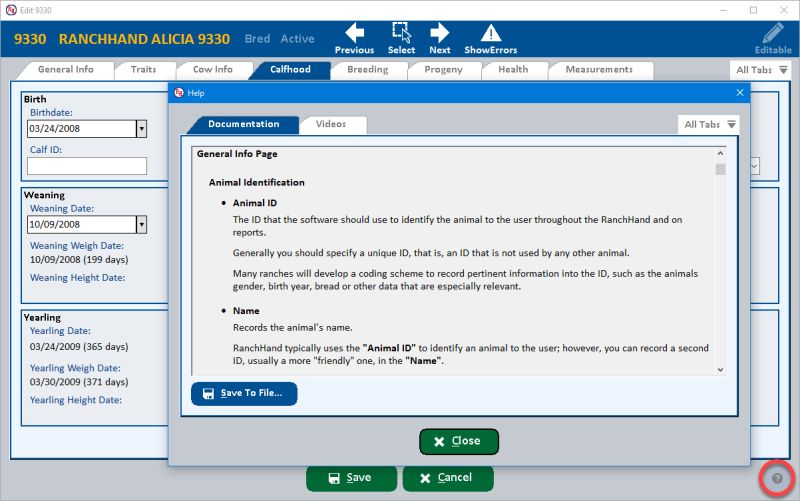Click 'Animal Identification' heading in documentation
The width and height of the screenshot is (800, 501).
point(256,182)
